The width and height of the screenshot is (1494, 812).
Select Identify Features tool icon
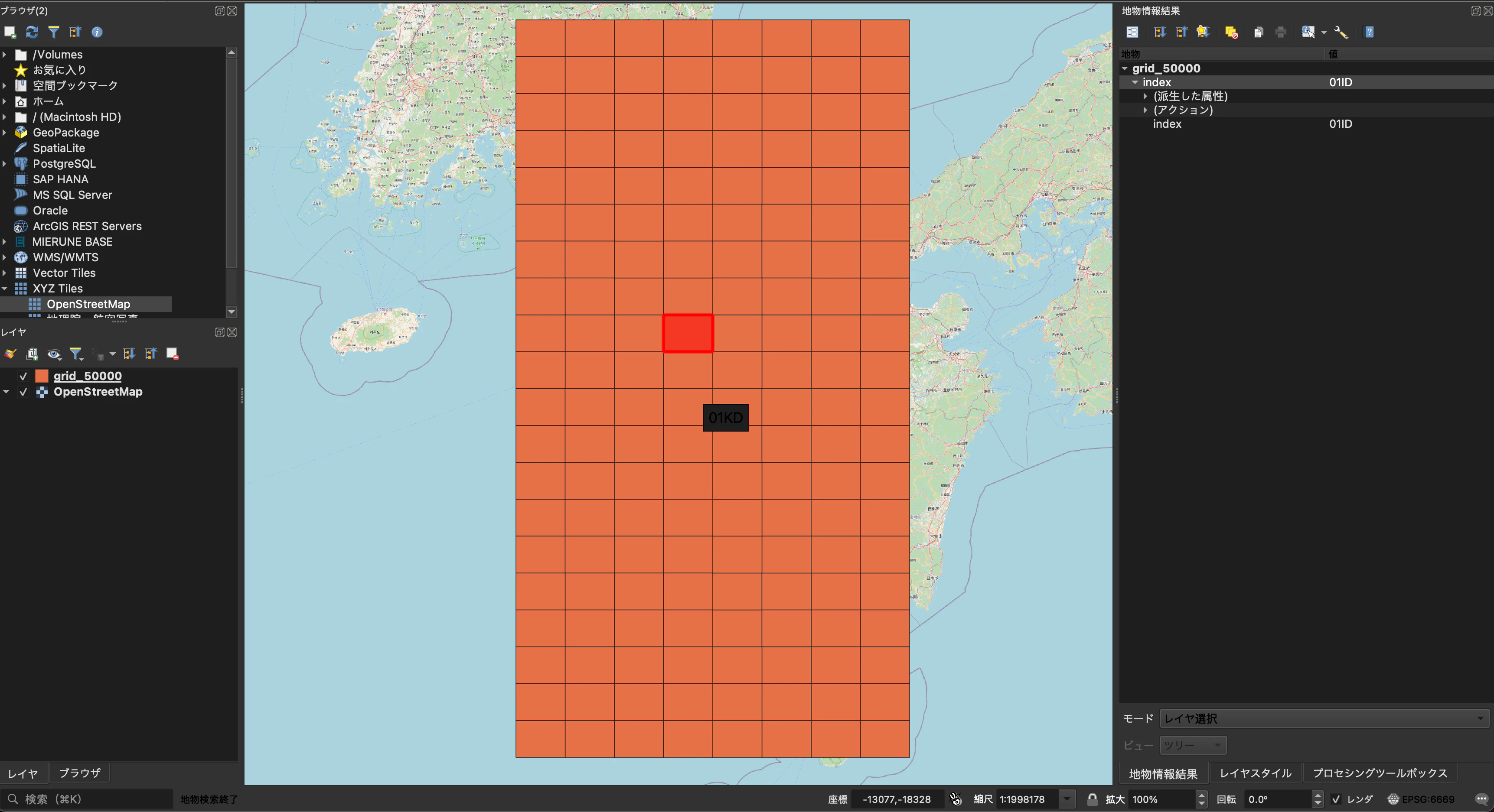[x=1308, y=32]
